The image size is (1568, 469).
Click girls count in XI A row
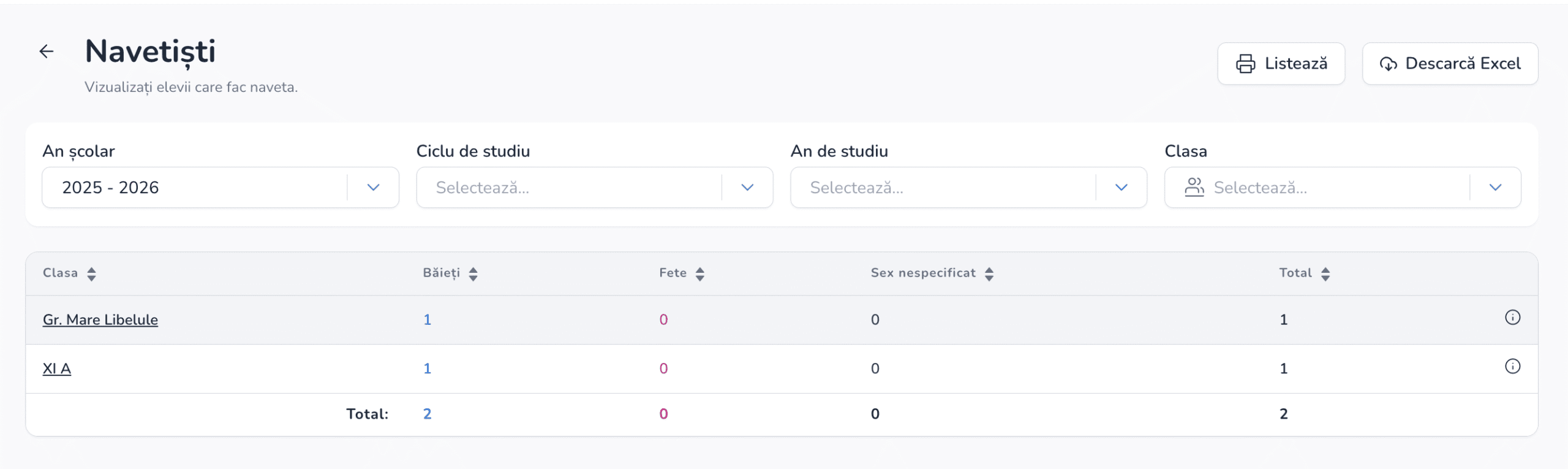click(663, 369)
